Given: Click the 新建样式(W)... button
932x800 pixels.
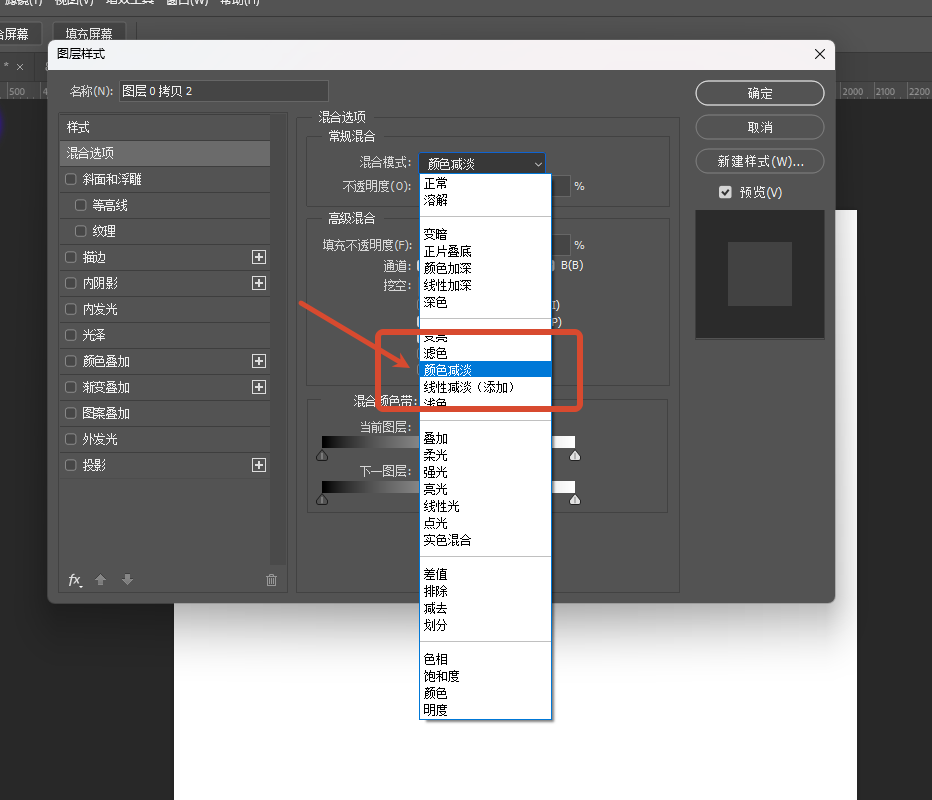Looking at the screenshot, I should 760,161.
